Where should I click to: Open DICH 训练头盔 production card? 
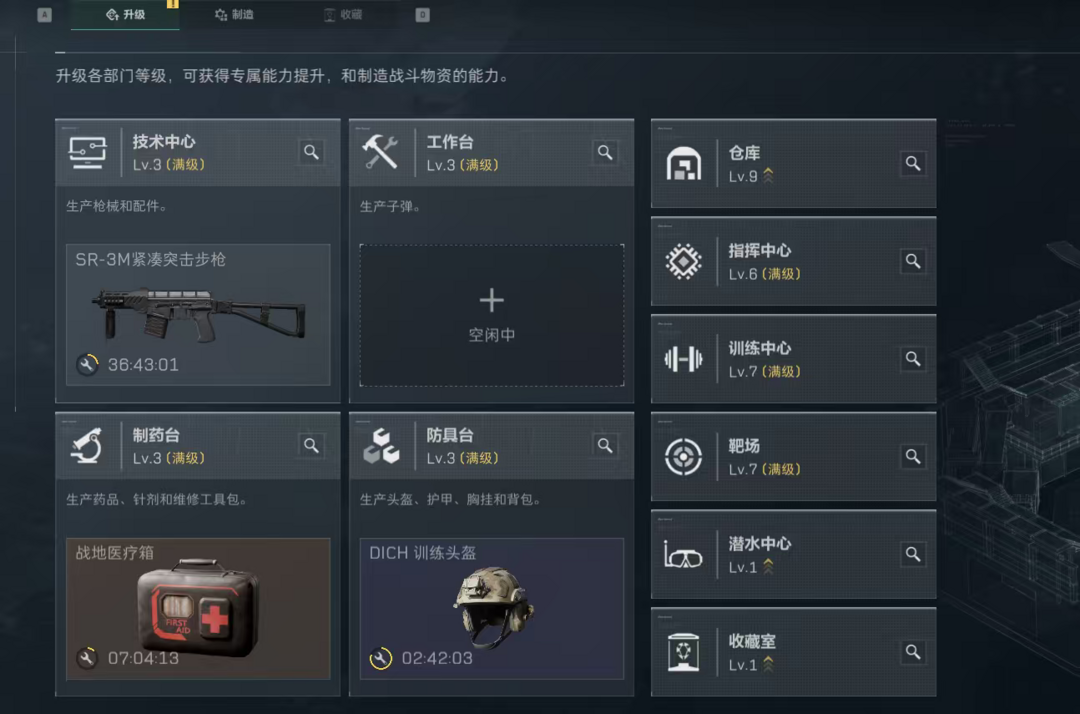[x=492, y=609]
